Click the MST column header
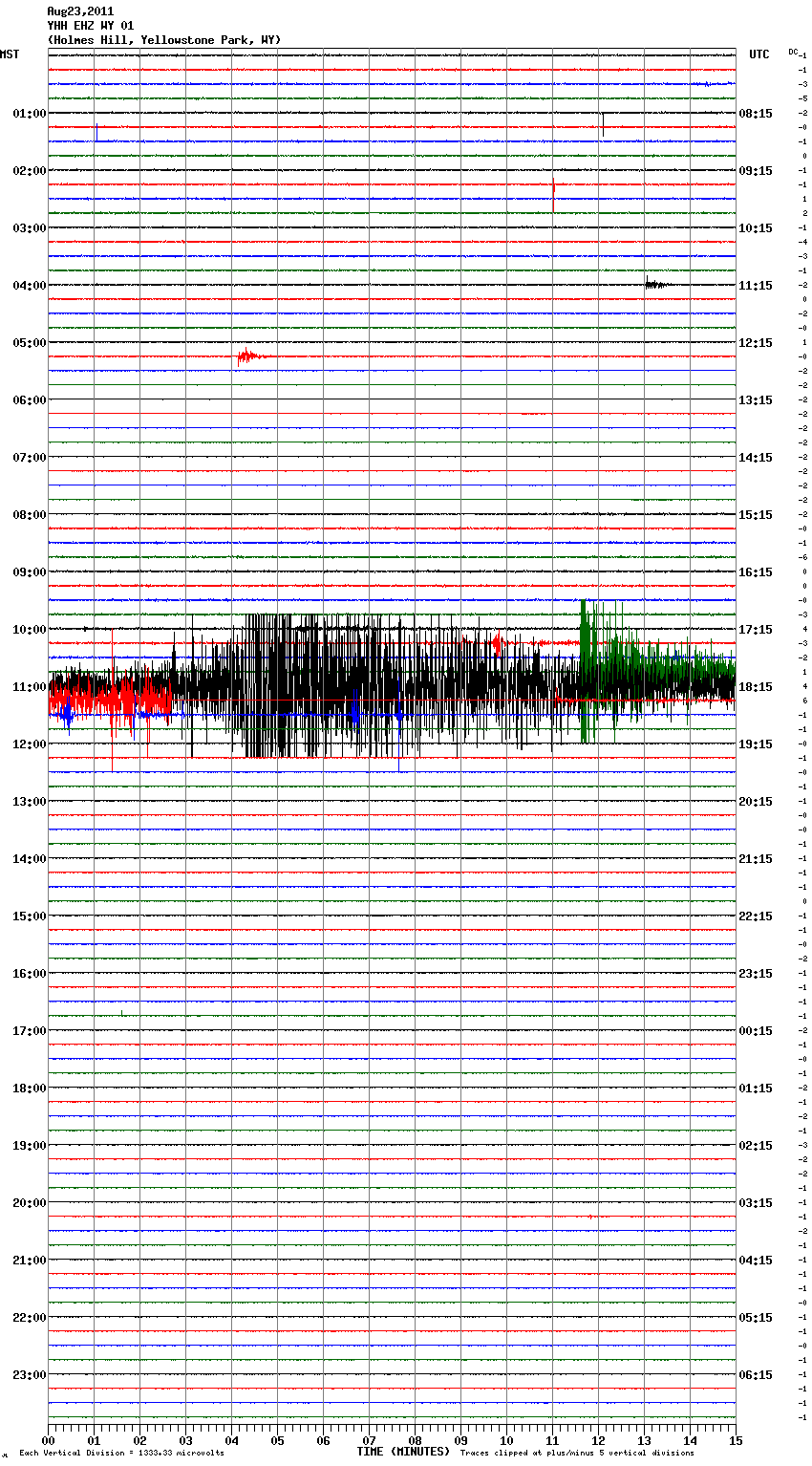 (x=10, y=54)
